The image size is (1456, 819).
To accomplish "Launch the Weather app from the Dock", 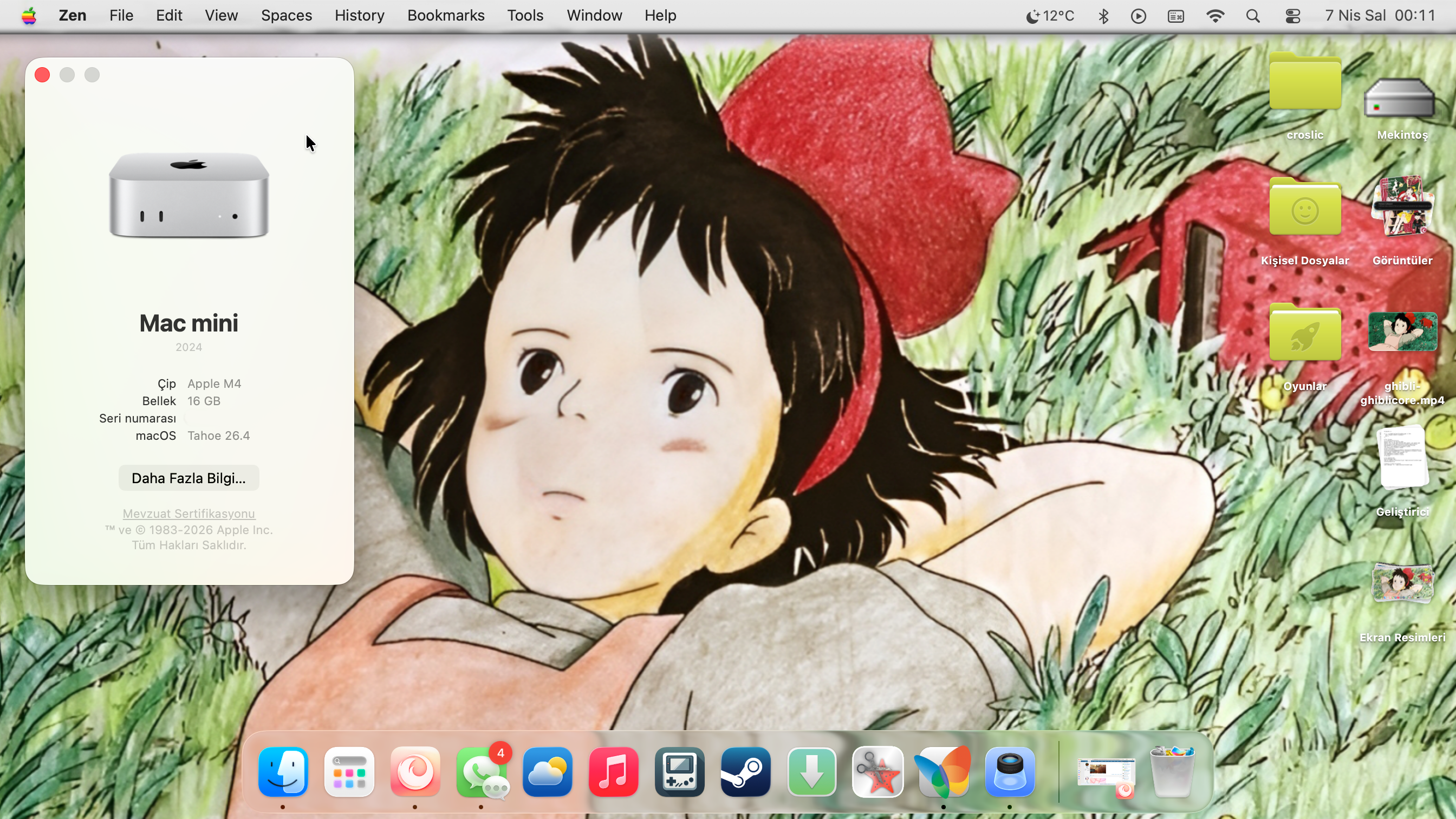I will point(548,771).
